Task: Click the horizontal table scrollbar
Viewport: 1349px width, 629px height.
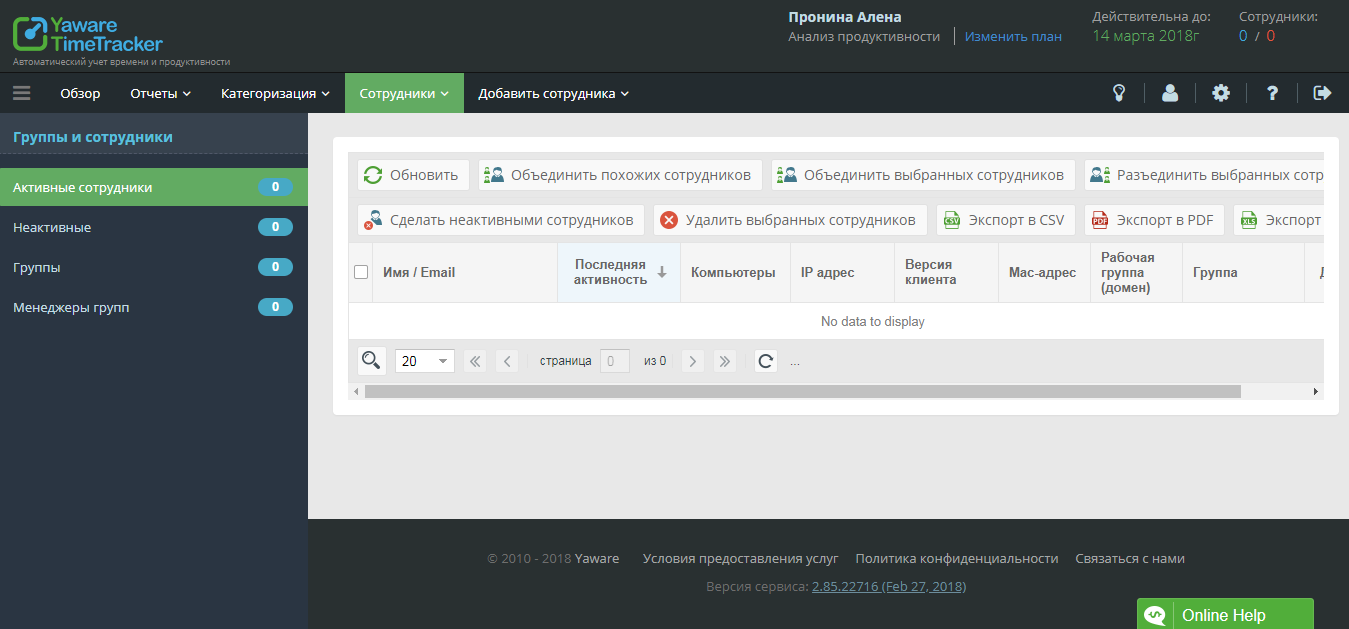Action: pyautogui.click(x=802, y=392)
